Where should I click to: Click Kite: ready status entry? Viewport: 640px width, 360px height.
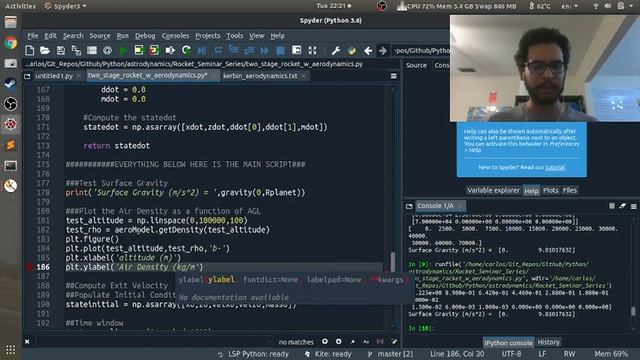coord(328,354)
